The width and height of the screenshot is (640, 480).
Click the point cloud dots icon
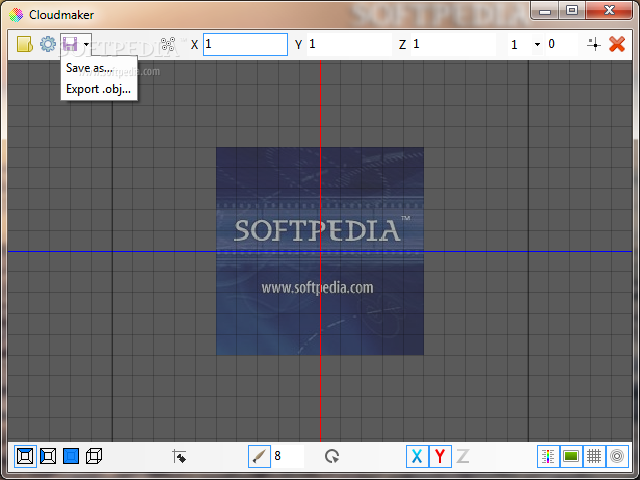pos(168,44)
